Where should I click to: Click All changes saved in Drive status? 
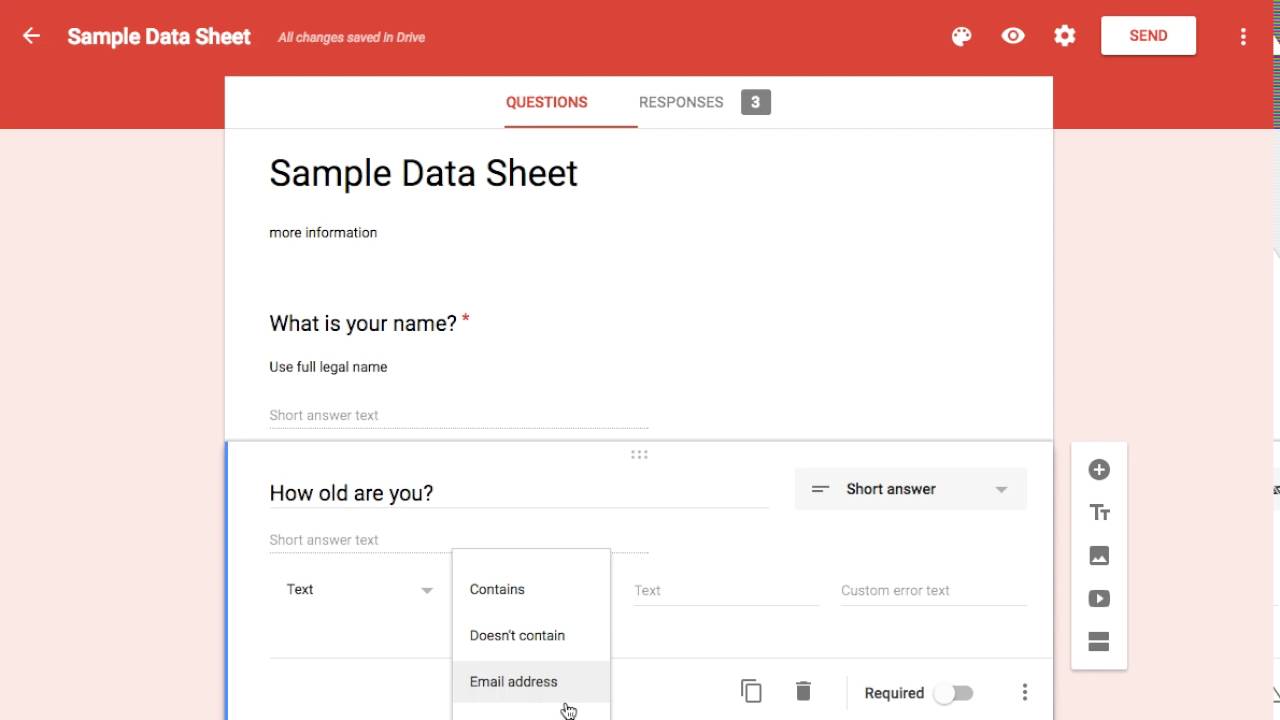pyautogui.click(x=351, y=38)
